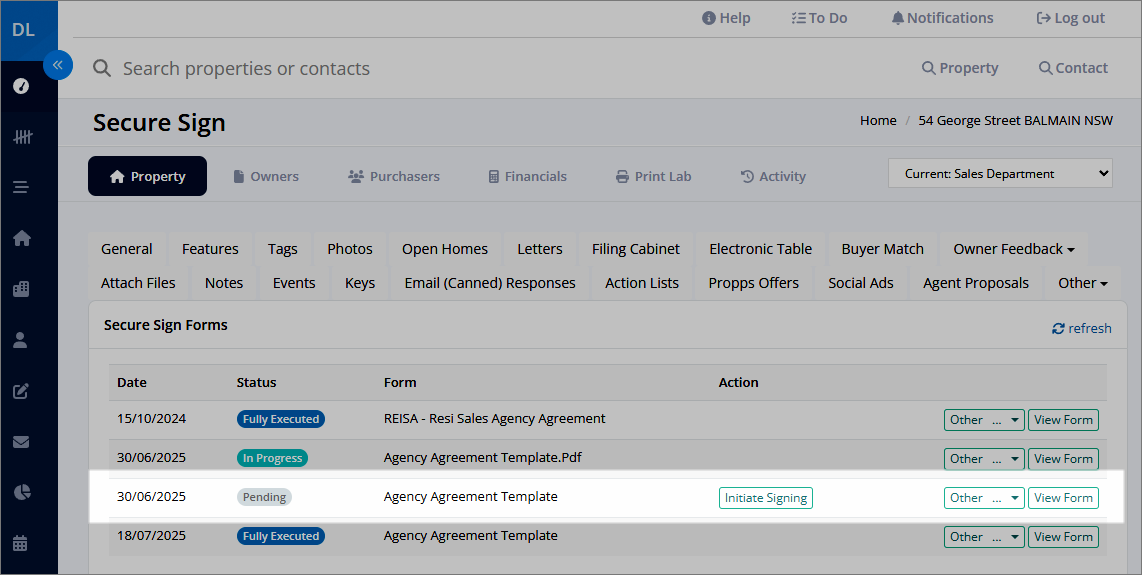Switch to the Filing Cabinet tab
1142x575 pixels.
[x=636, y=249]
